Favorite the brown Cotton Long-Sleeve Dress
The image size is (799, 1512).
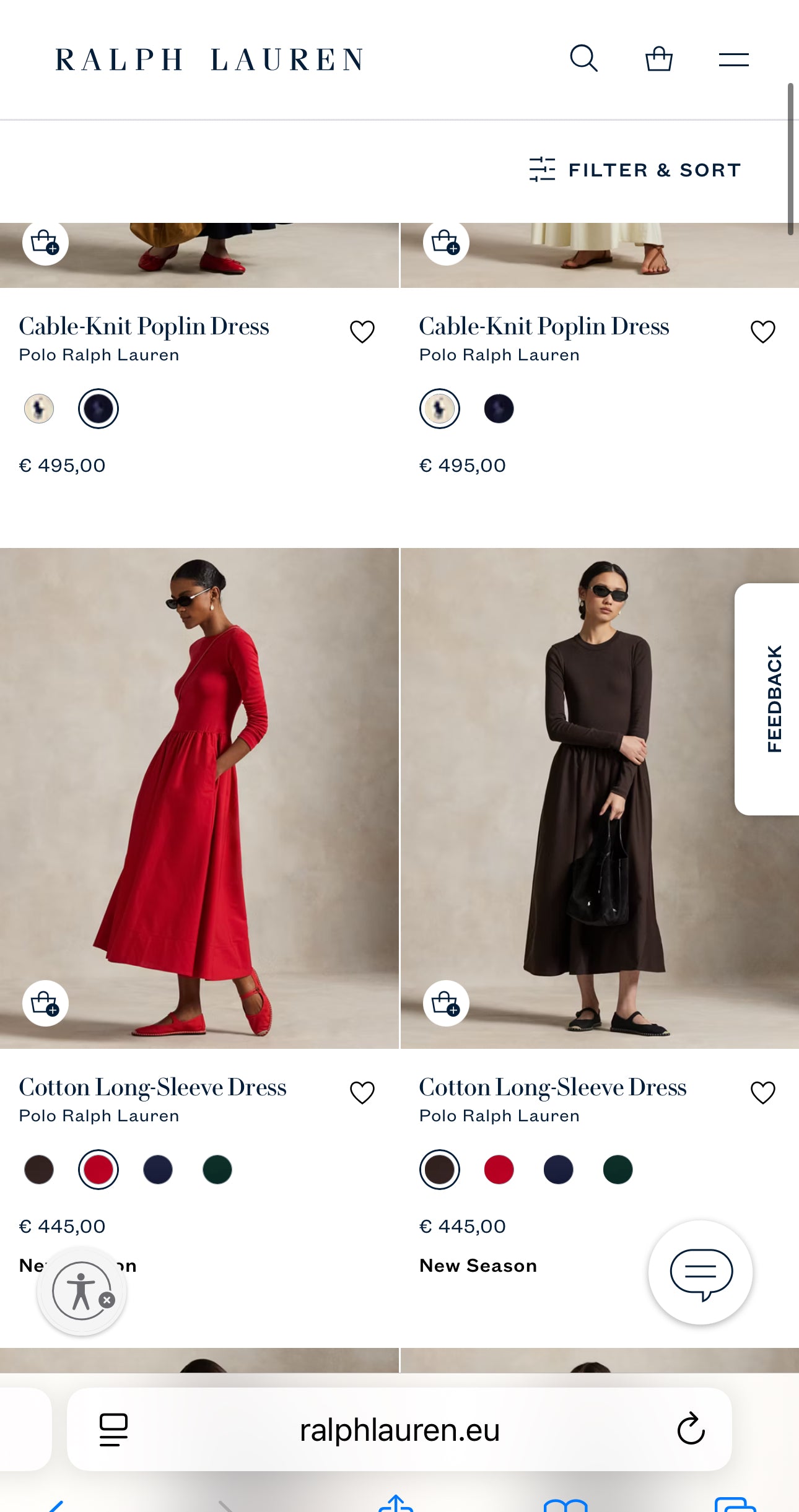762,1093
